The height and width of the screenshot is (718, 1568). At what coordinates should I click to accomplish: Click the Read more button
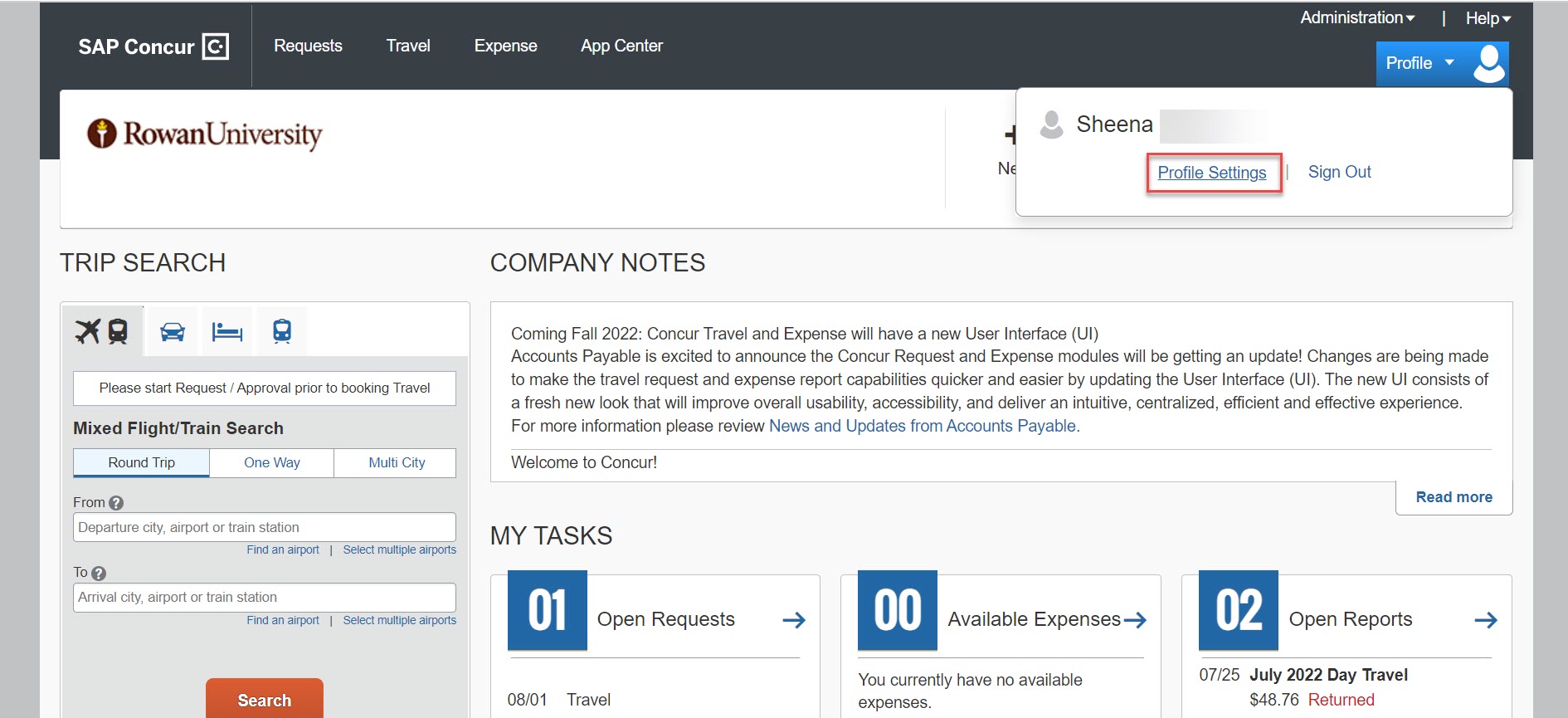tap(1454, 497)
